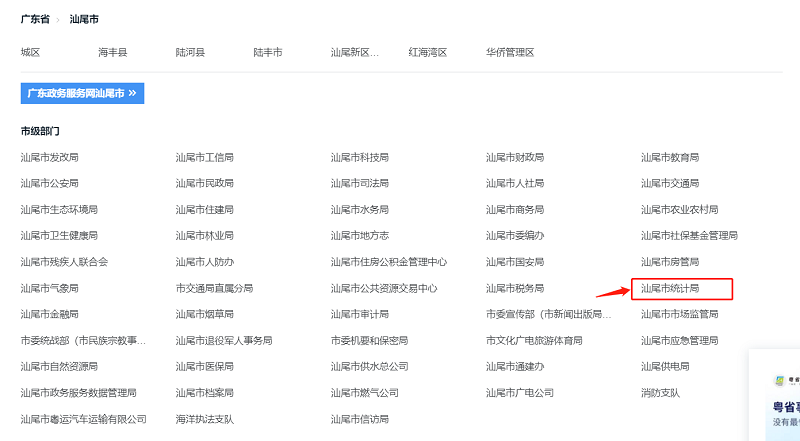Open 汕尾市燃气公司 link
The image size is (800, 441).
(365, 393)
